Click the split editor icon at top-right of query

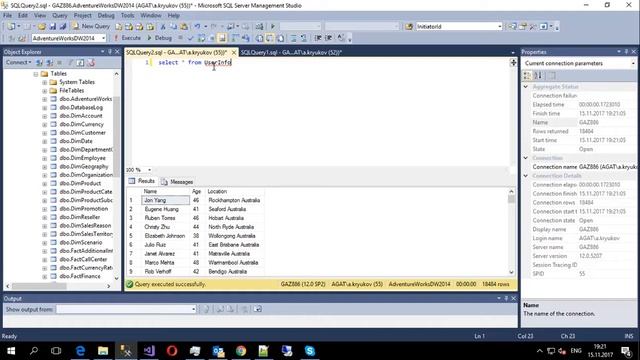click(513, 62)
